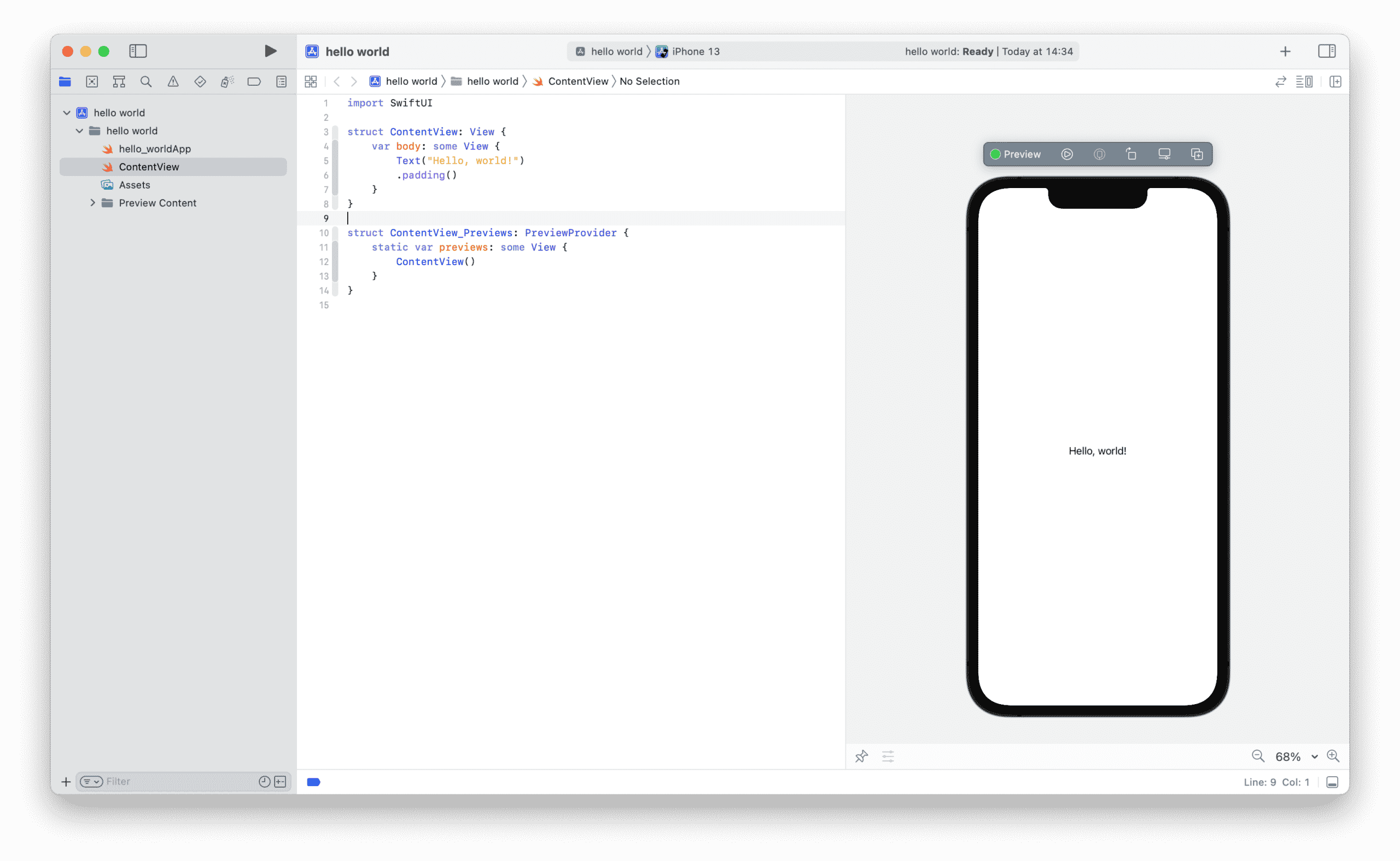Expand the Preview Content folder

[92, 203]
